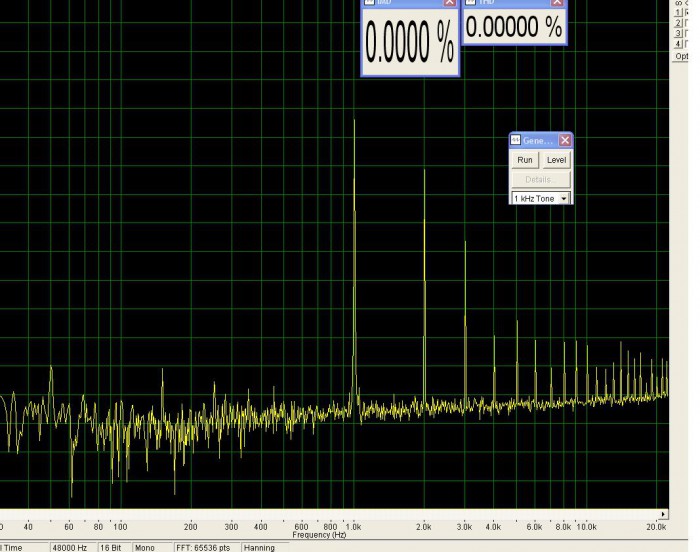The width and height of the screenshot is (700, 552).
Task: Select overlay button 2
Action: 679,23
